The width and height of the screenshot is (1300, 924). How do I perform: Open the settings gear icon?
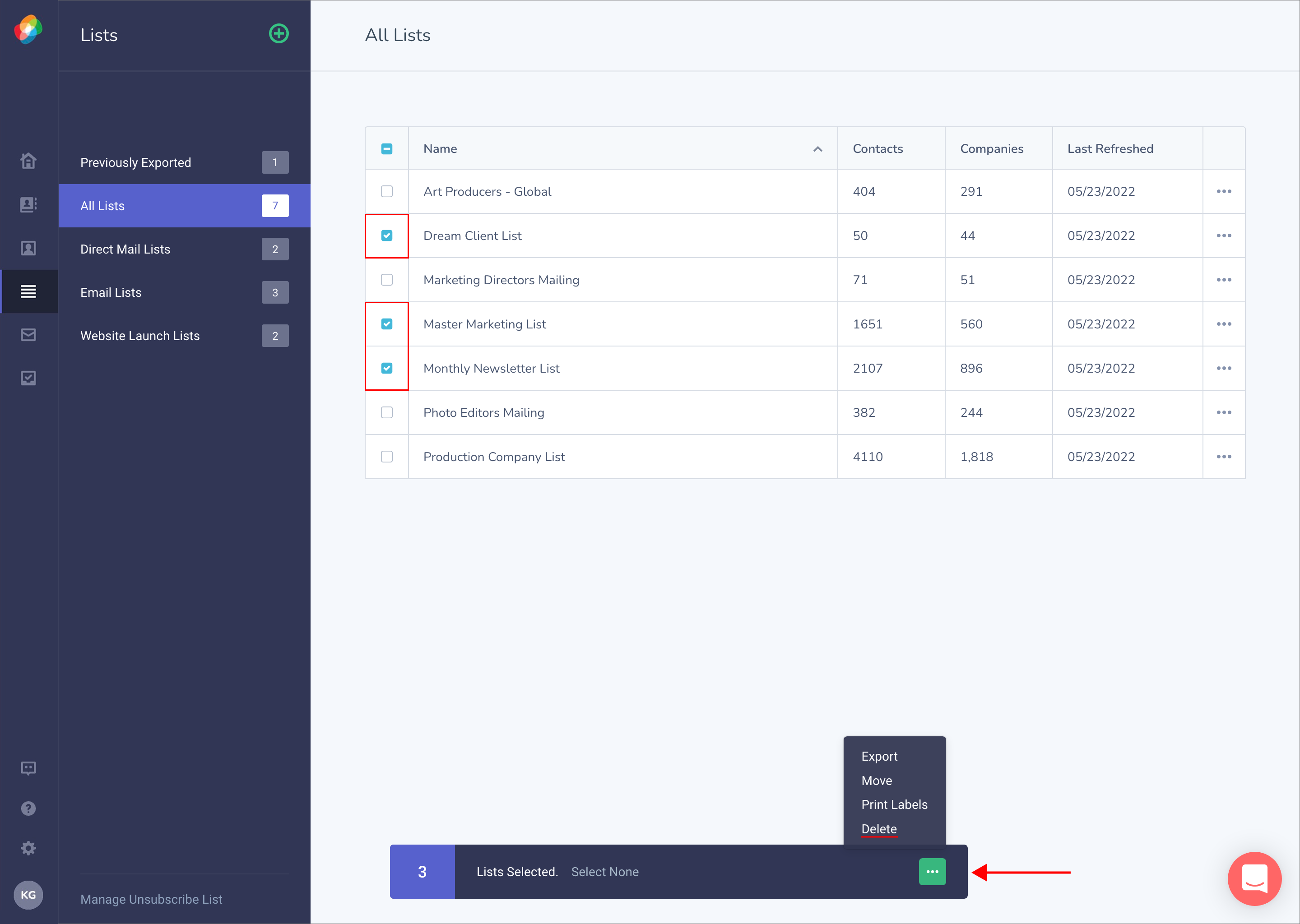coord(28,848)
